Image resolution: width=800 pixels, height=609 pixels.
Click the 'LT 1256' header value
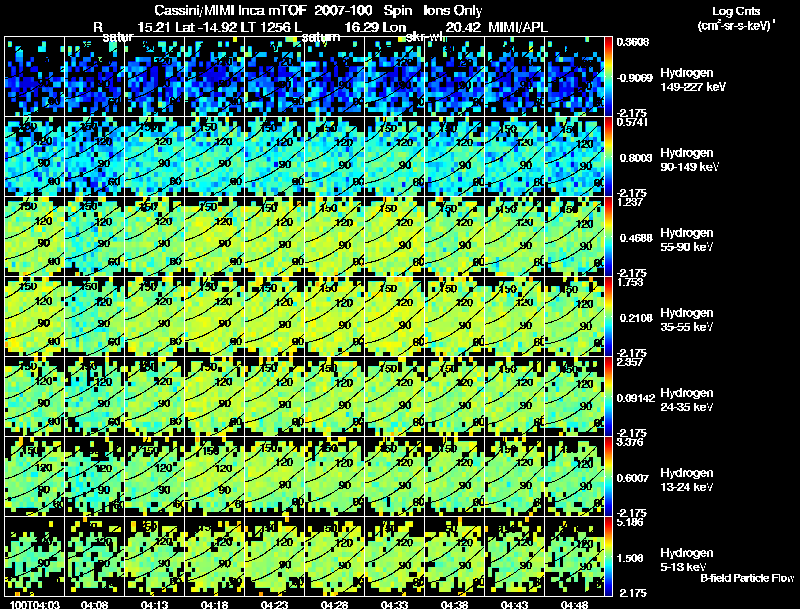pyautogui.click(x=262, y=27)
